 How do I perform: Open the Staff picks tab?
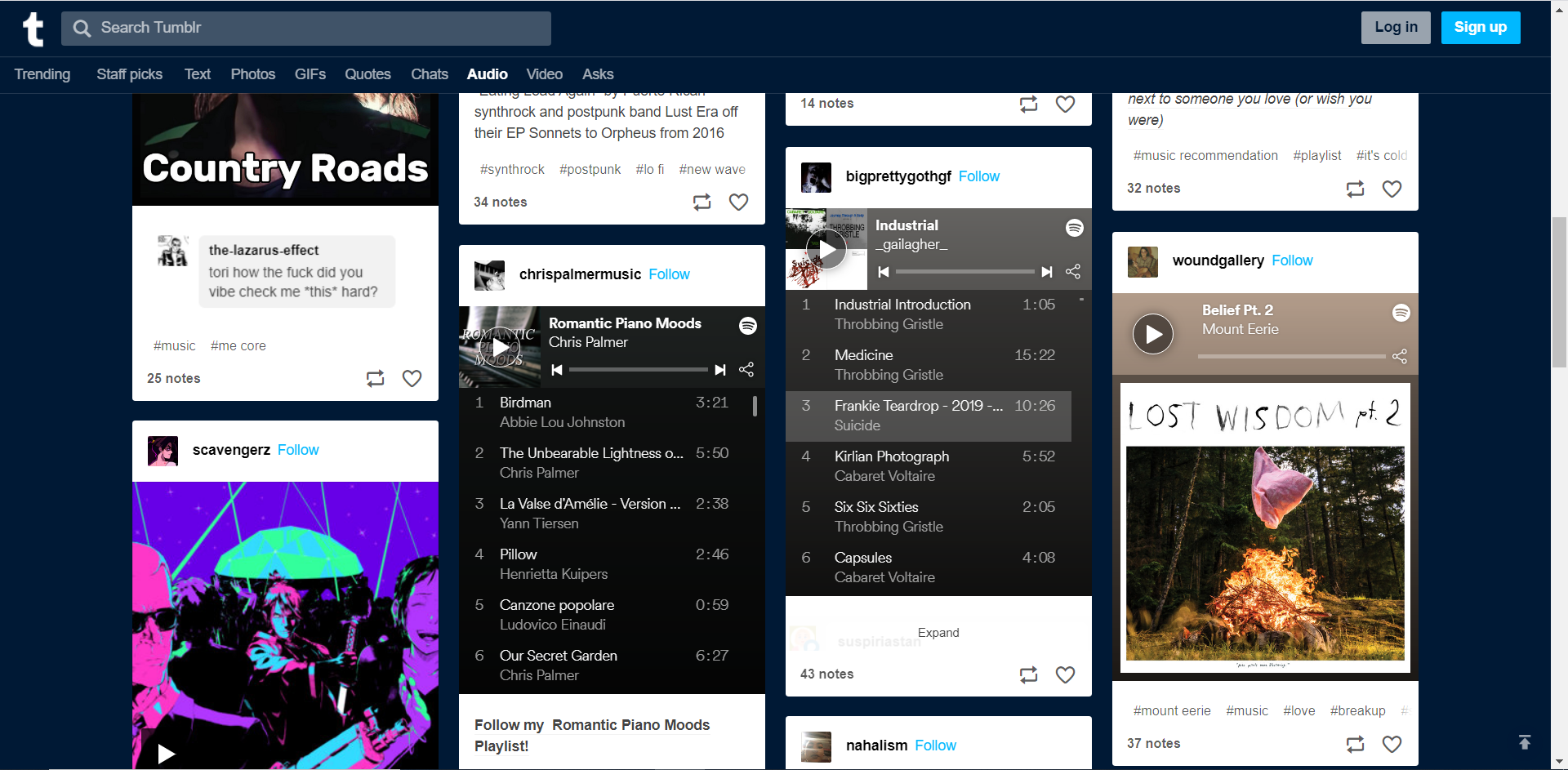tap(129, 74)
